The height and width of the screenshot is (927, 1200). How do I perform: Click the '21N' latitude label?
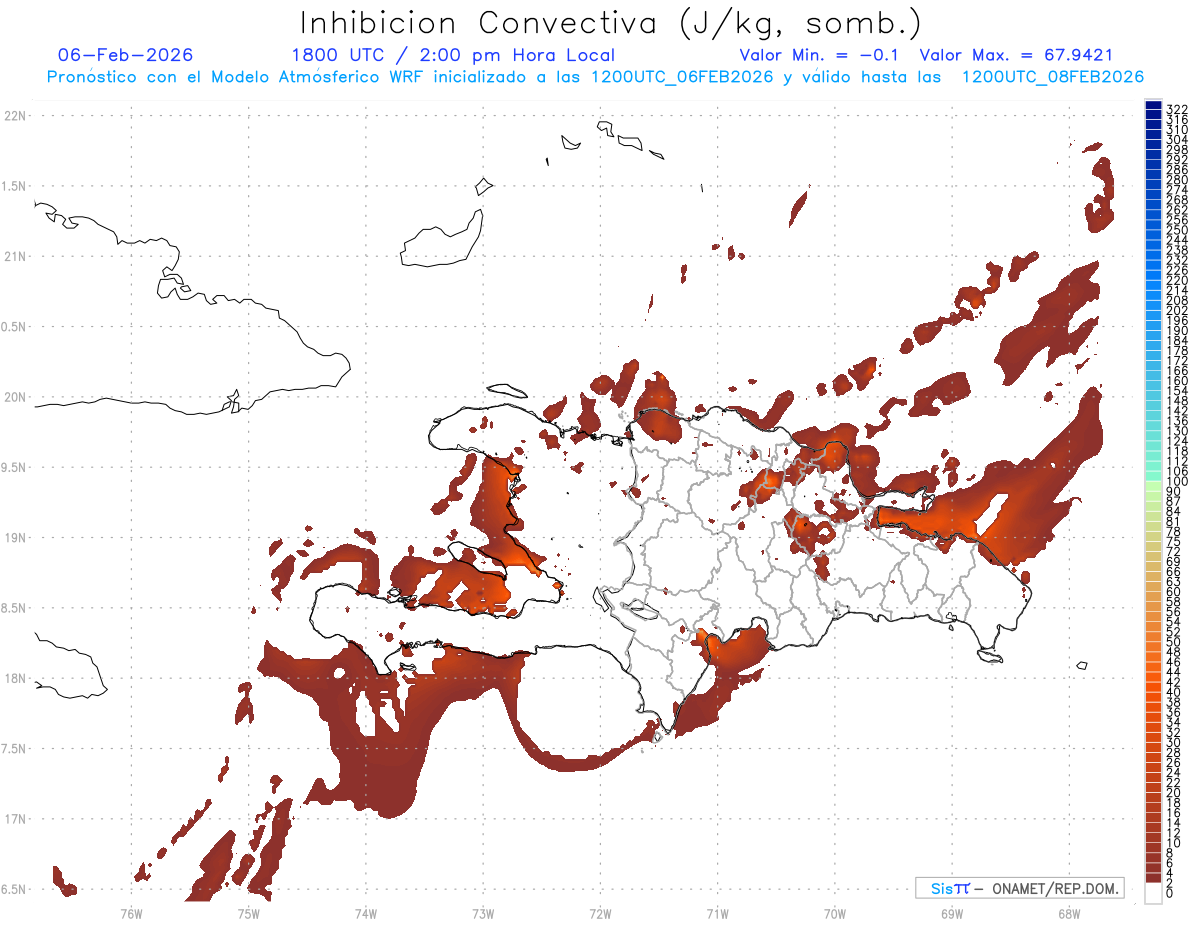(x=16, y=256)
